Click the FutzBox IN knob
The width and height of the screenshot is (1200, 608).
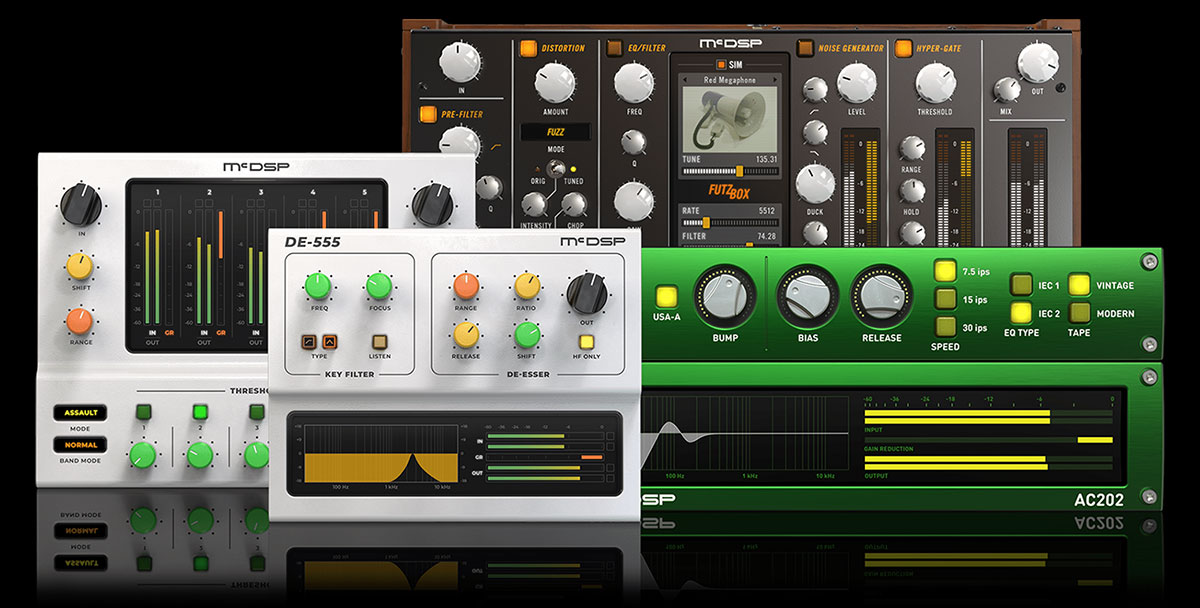pos(461,62)
